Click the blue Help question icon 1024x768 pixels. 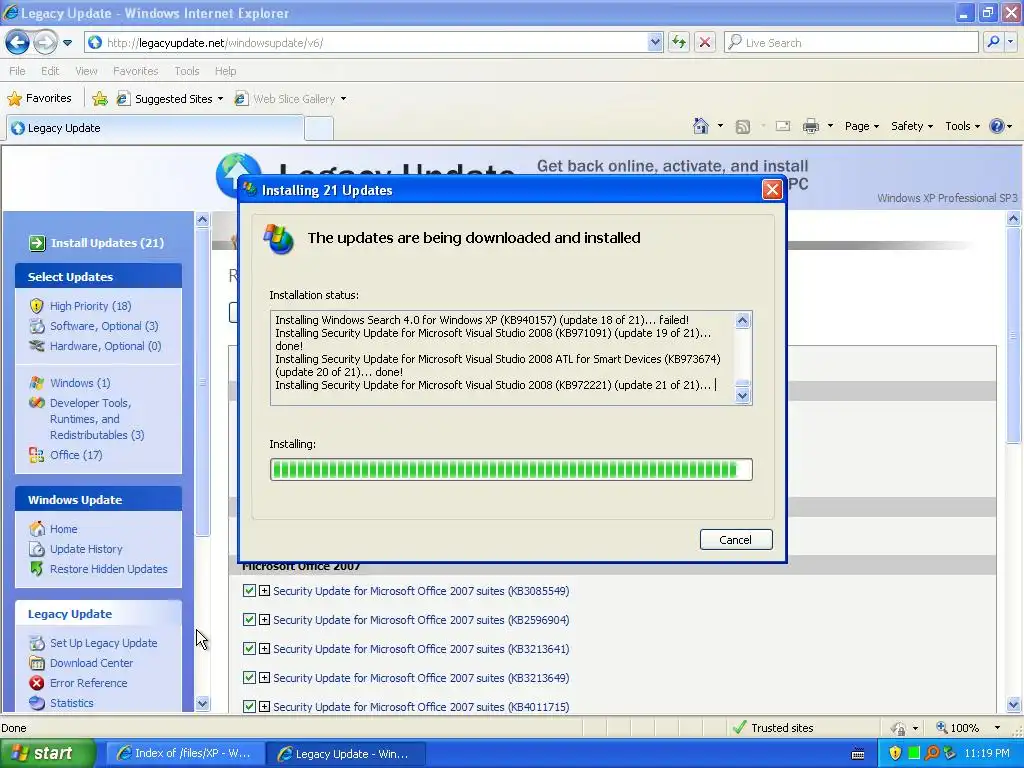[997, 126]
